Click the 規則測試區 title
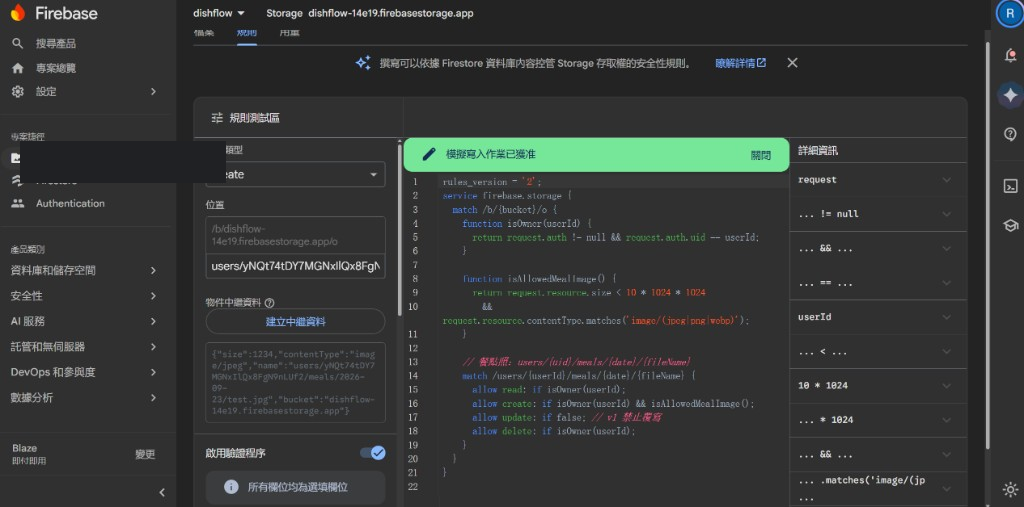The width and height of the screenshot is (1024, 507). [255, 118]
